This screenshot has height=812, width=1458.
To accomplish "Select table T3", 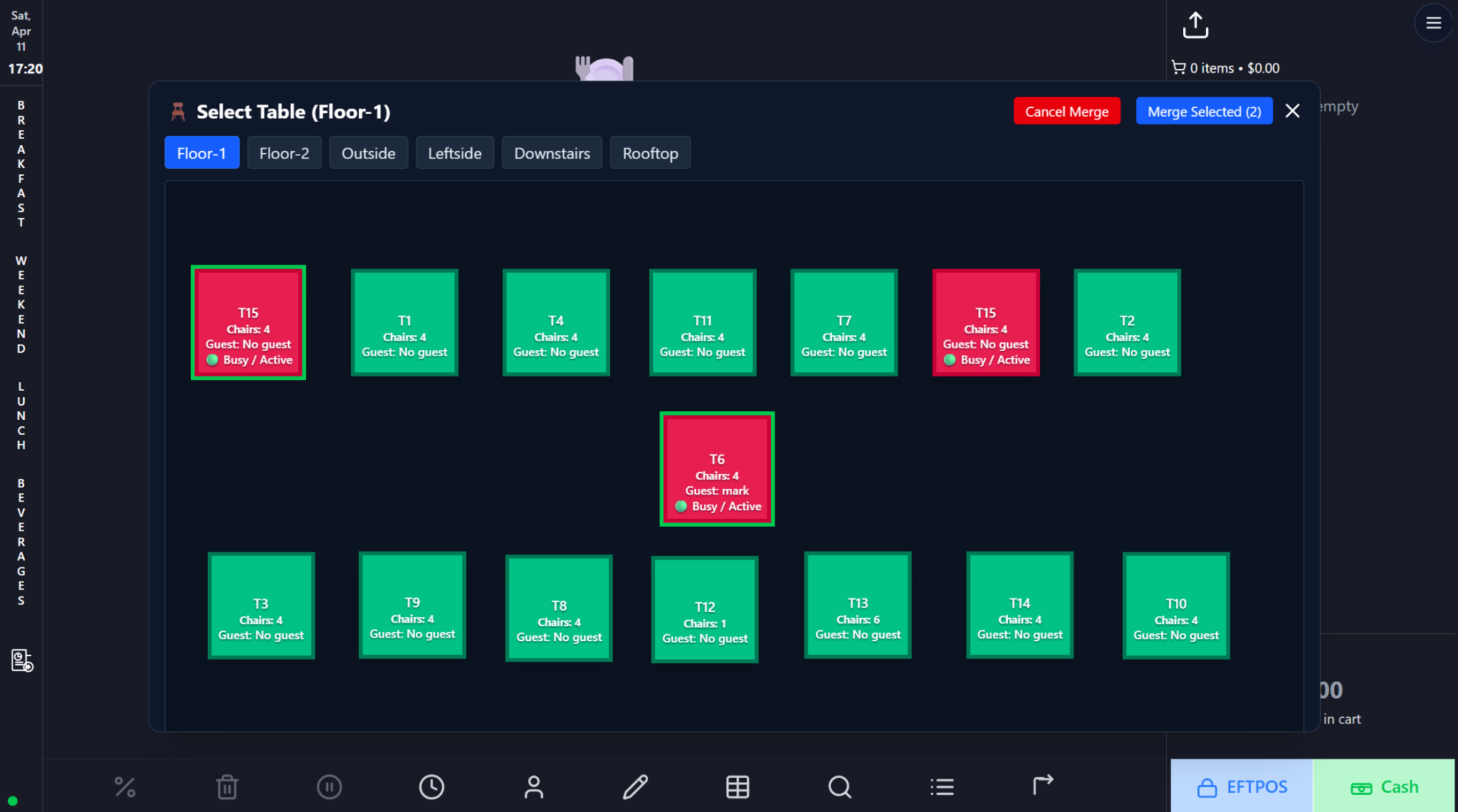I will point(261,606).
